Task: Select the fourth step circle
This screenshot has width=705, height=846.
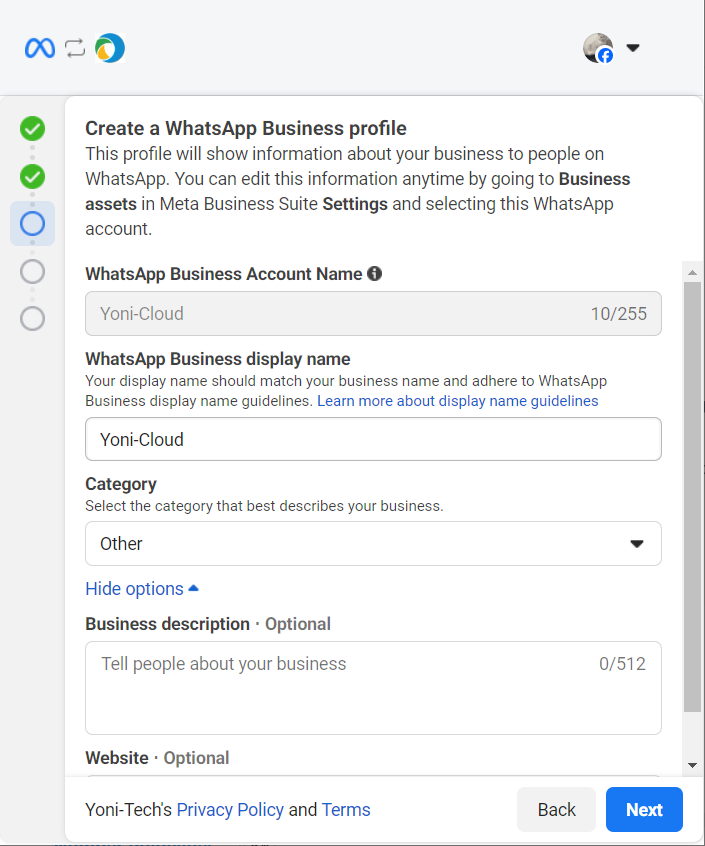Action: pyautogui.click(x=32, y=271)
